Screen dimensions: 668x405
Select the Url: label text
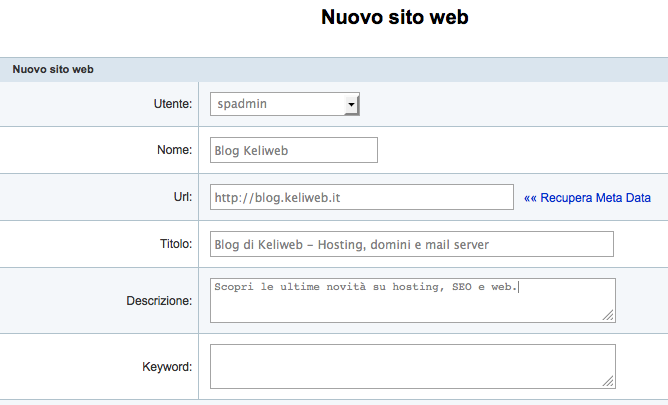tap(181, 197)
